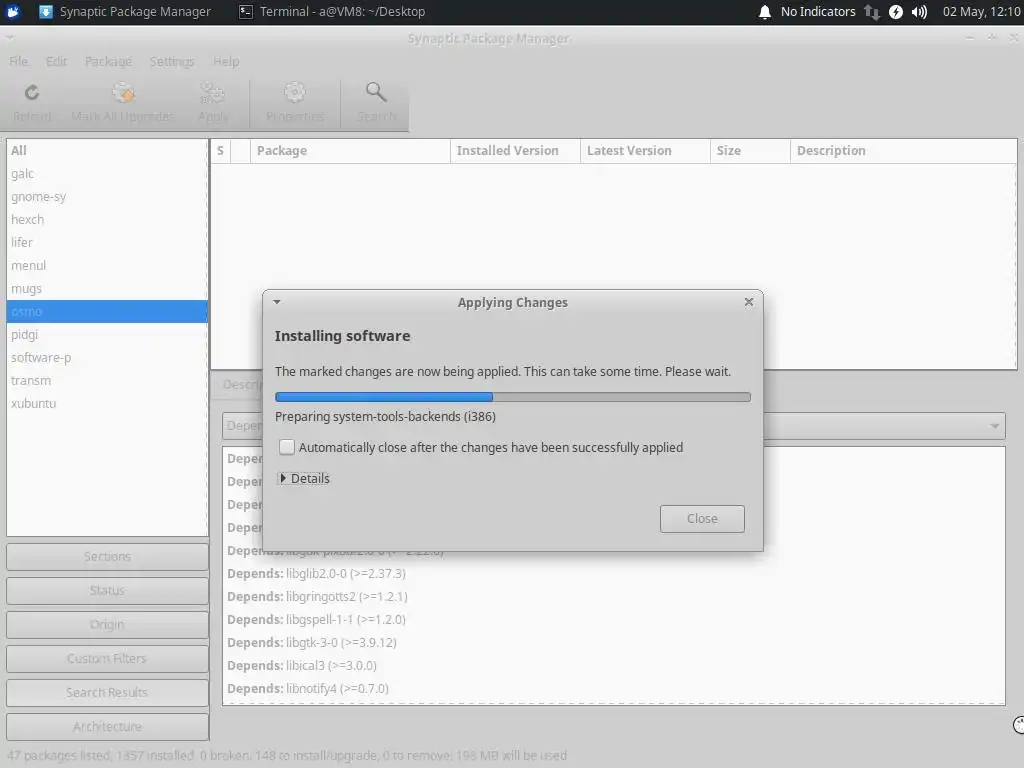Click the volume speaker icon
This screenshot has height=768, width=1024.
click(920, 12)
